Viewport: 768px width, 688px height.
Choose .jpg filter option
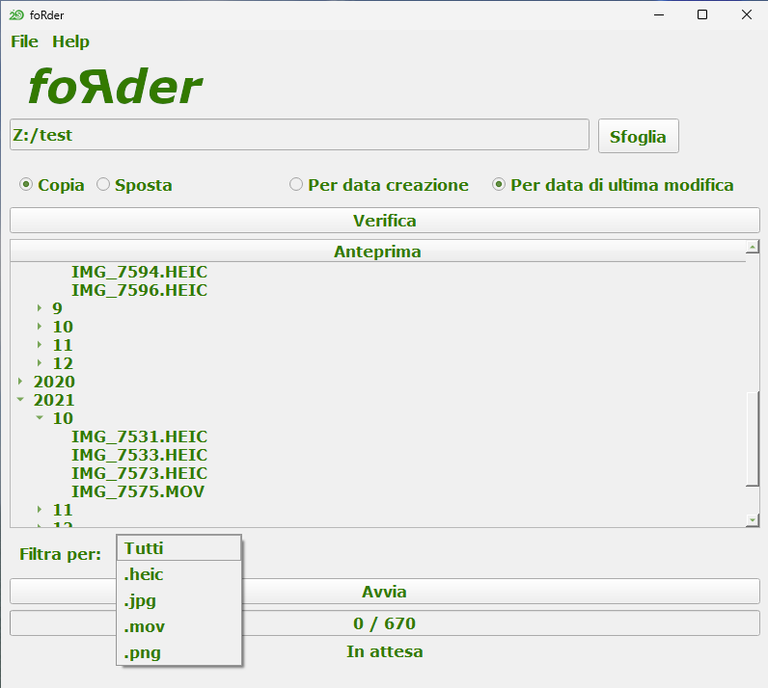(179, 600)
